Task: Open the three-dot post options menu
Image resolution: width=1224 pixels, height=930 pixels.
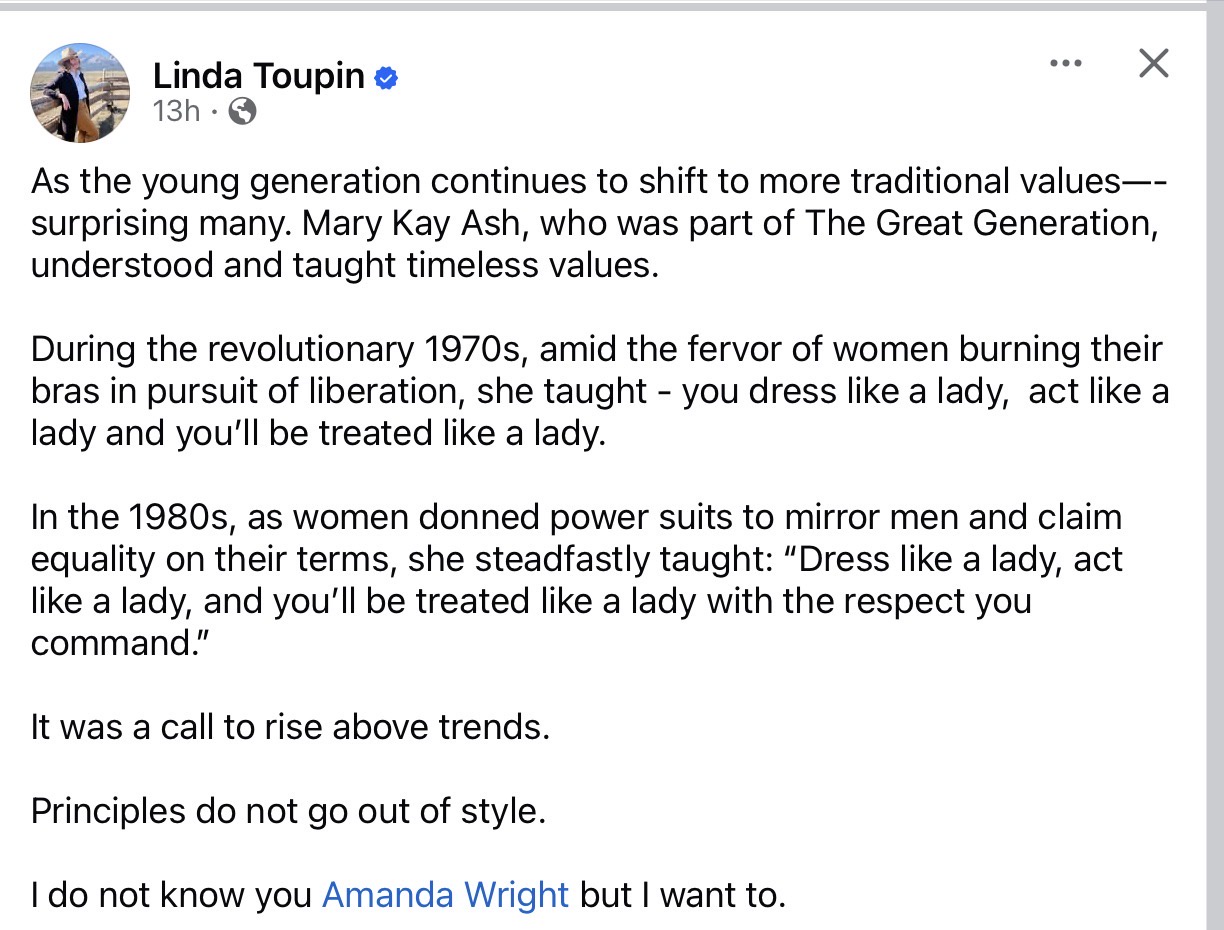Action: (x=1066, y=64)
